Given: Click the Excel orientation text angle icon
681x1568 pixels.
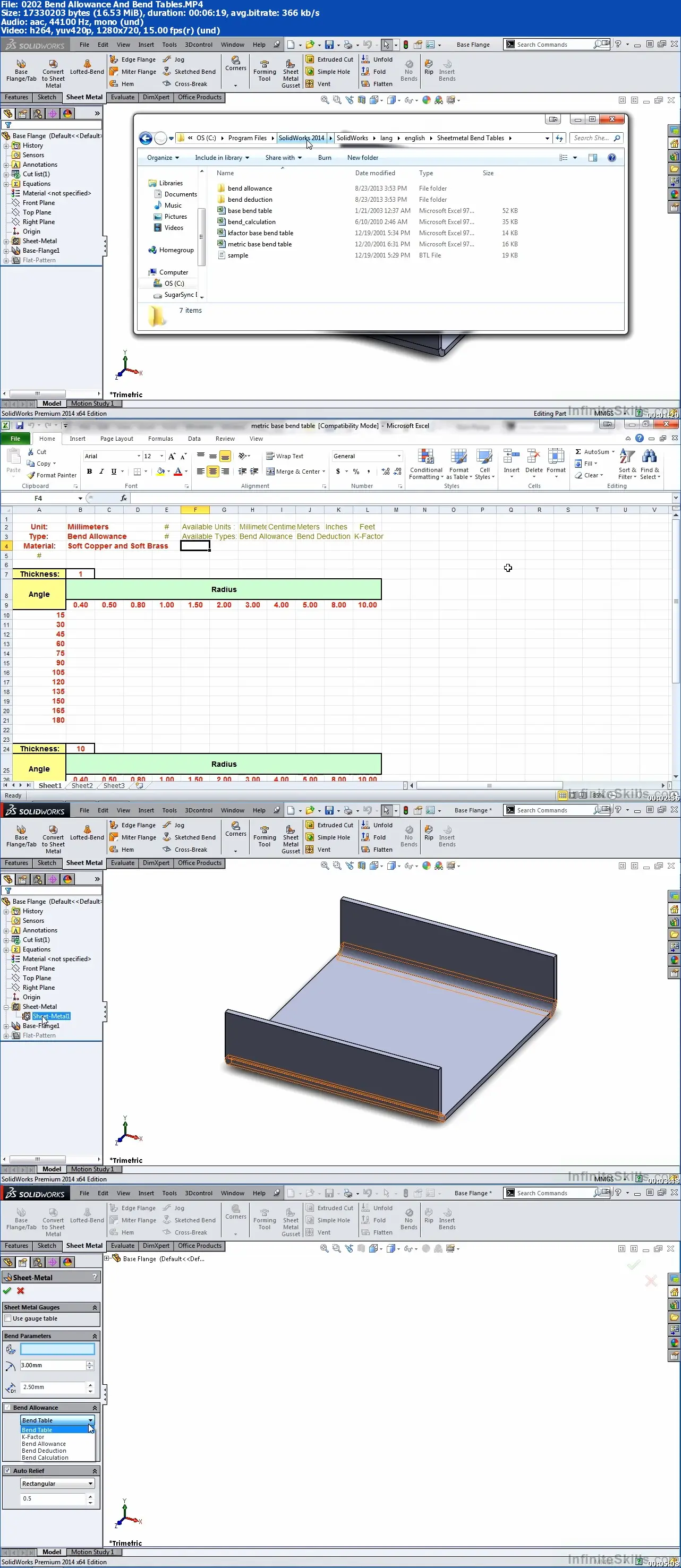Looking at the screenshot, I should coord(242,456).
